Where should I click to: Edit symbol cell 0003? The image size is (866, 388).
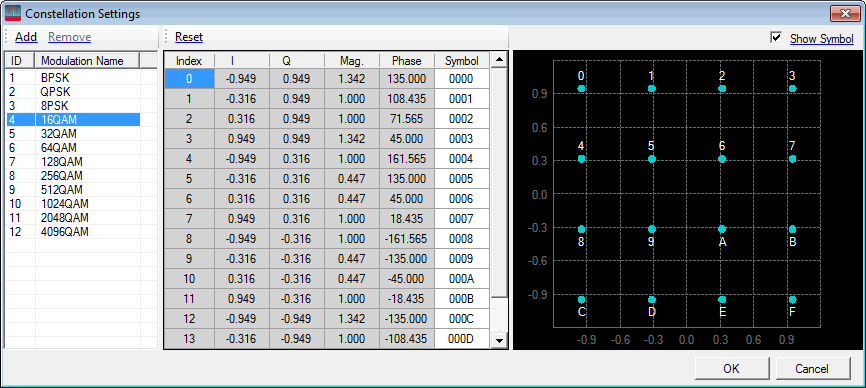pyautogui.click(x=462, y=139)
